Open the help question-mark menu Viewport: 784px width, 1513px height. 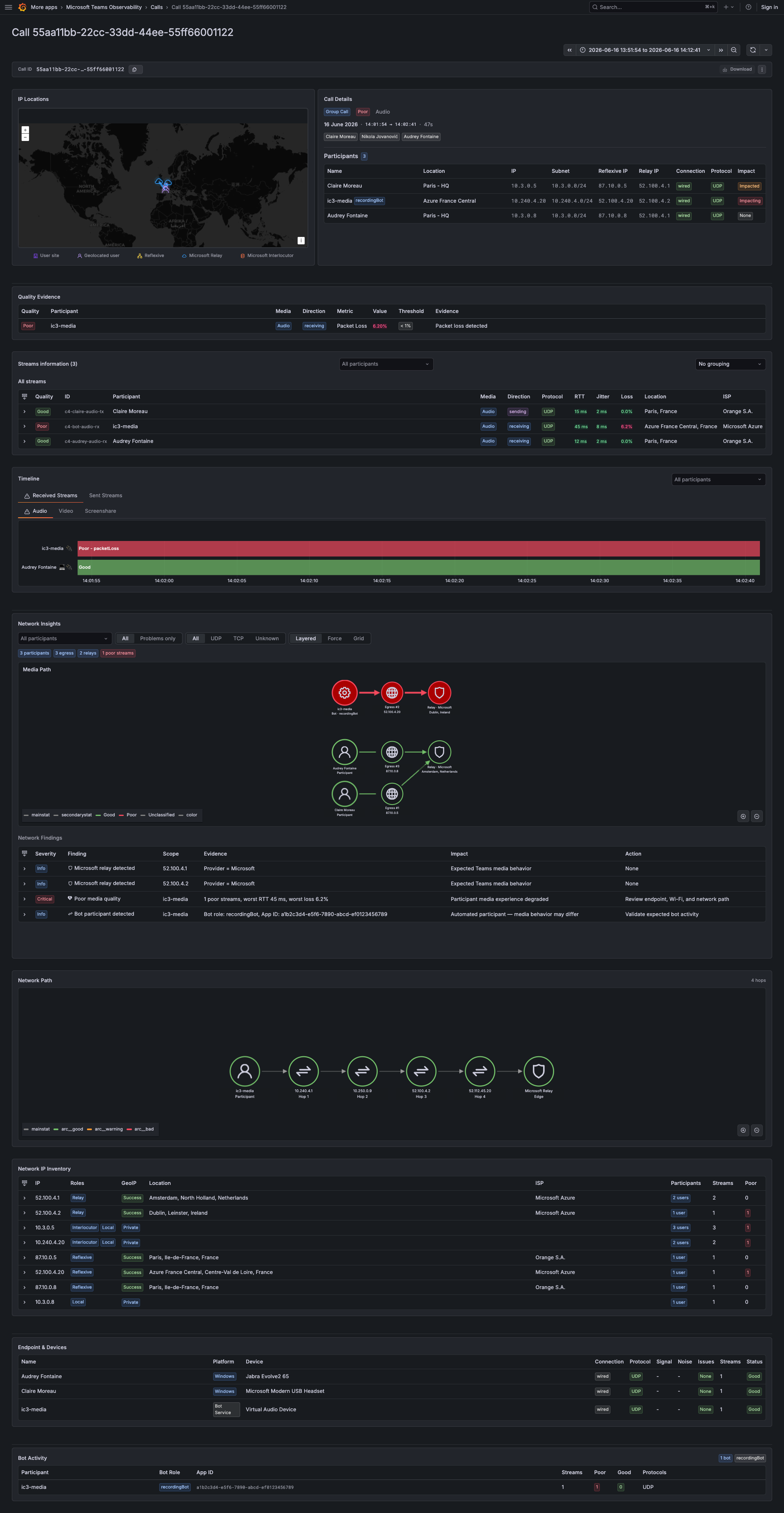point(748,7)
